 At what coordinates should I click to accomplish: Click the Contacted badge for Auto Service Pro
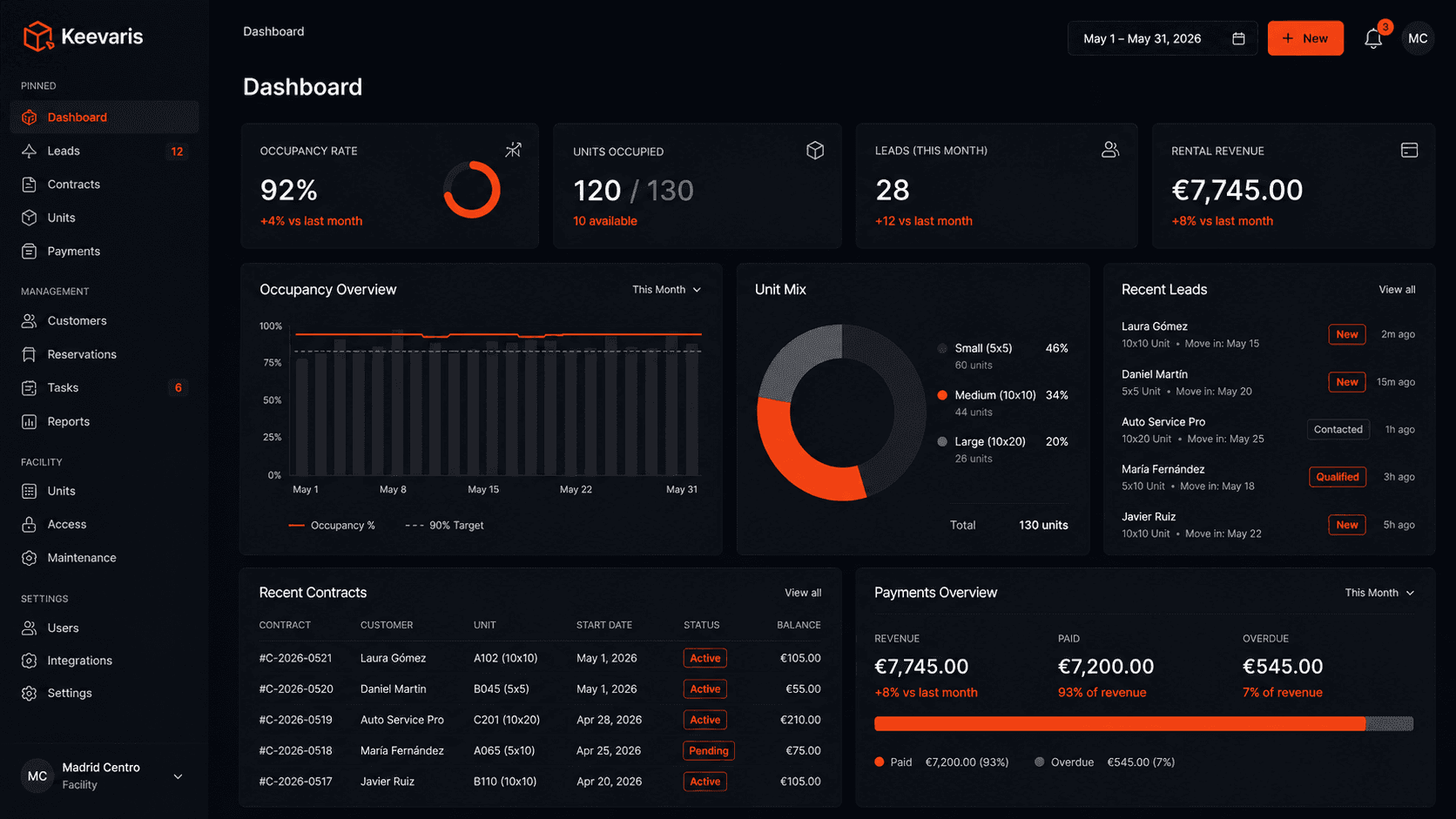(1338, 429)
